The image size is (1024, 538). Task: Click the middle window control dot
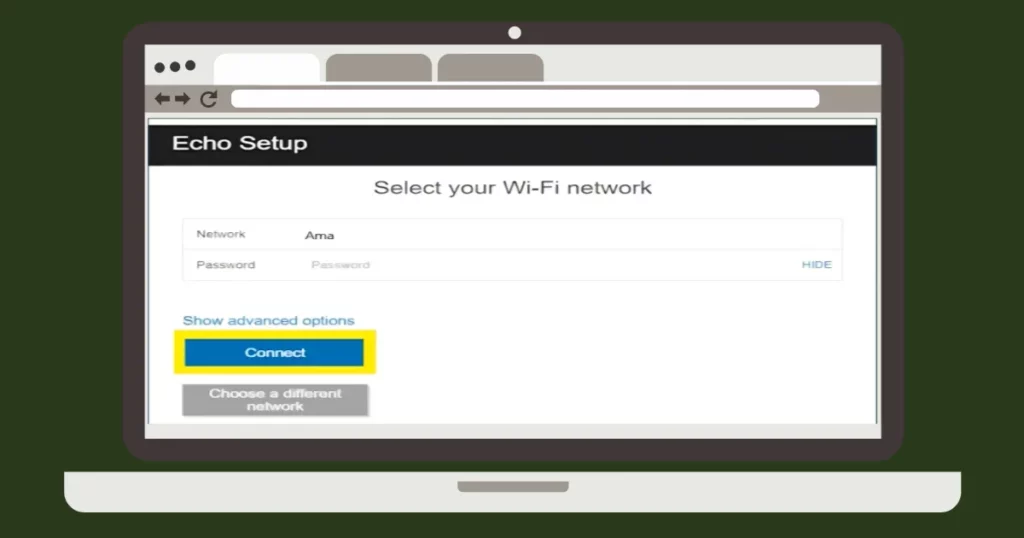tap(175, 67)
